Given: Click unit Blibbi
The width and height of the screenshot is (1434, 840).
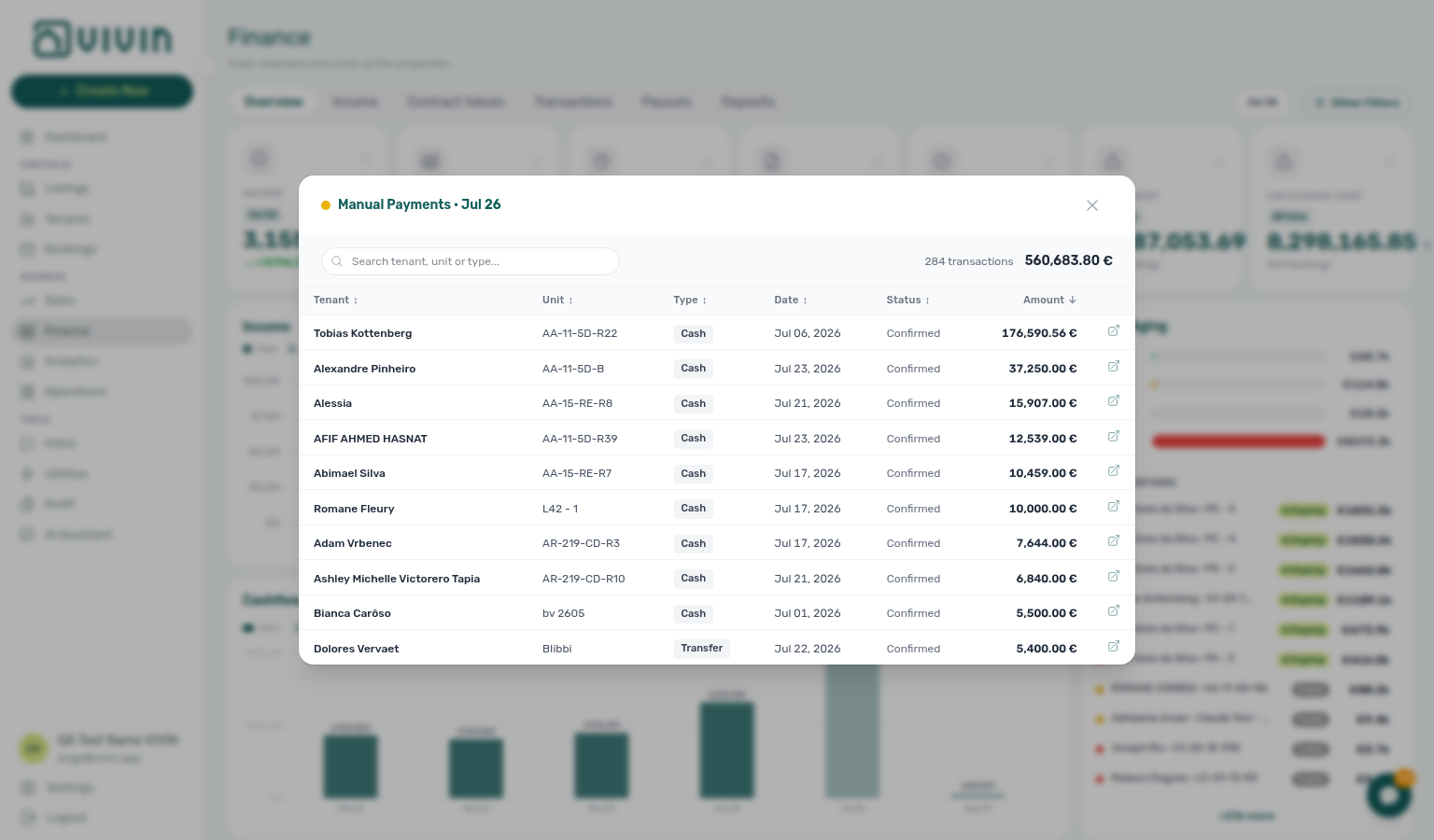Looking at the screenshot, I should click(x=556, y=649).
